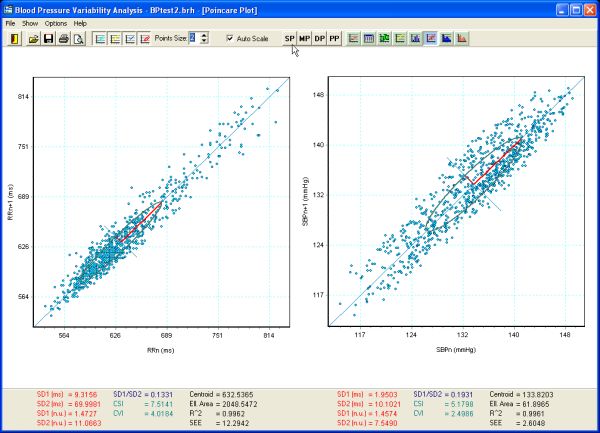
Task: Click the exit door icon in toolbar
Action: 14,39
